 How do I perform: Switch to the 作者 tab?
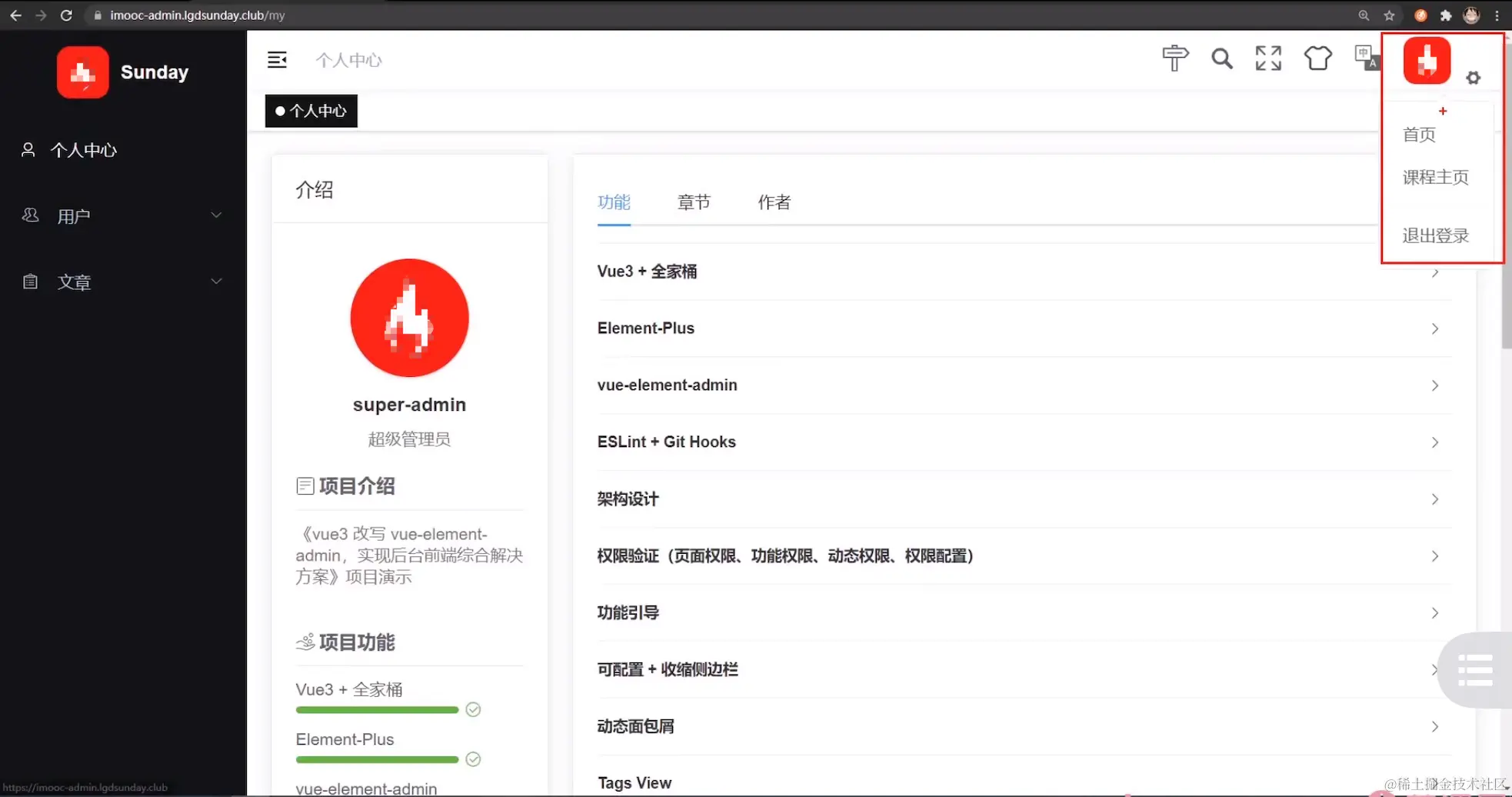774,202
